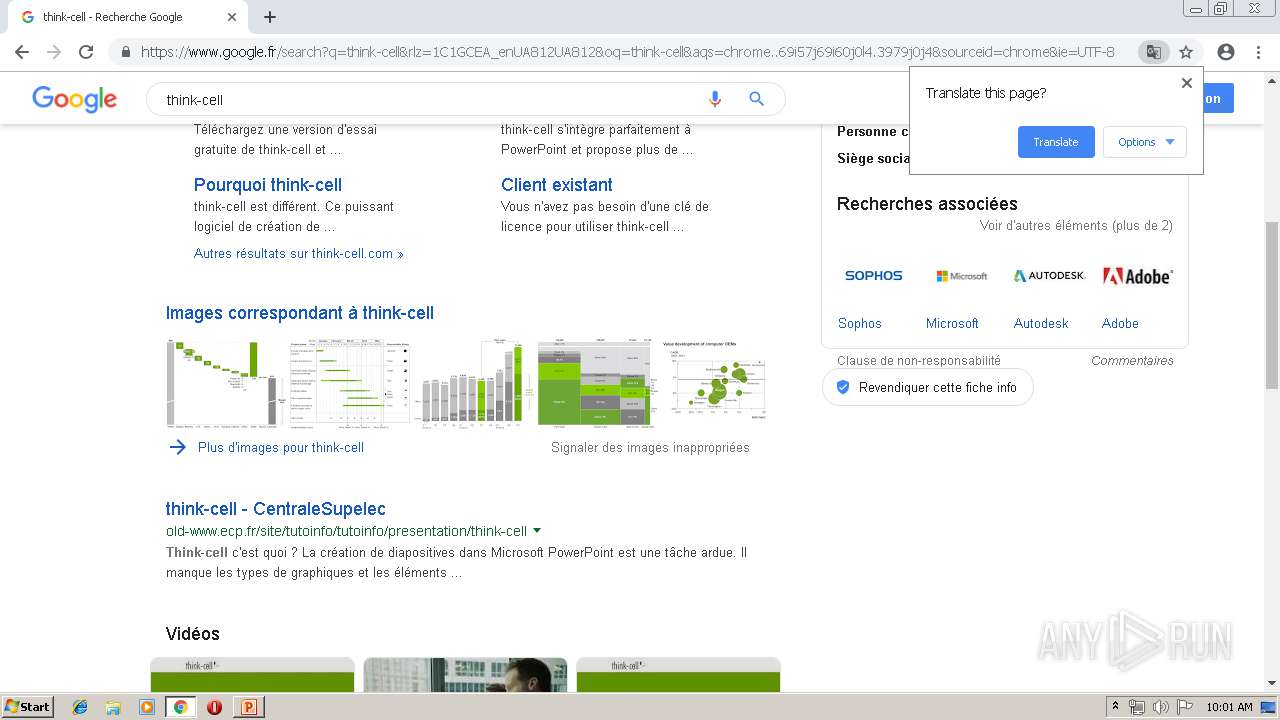1280x720 pixels.
Task: Open the Chrome profile avatar icon
Action: point(1226,52)
